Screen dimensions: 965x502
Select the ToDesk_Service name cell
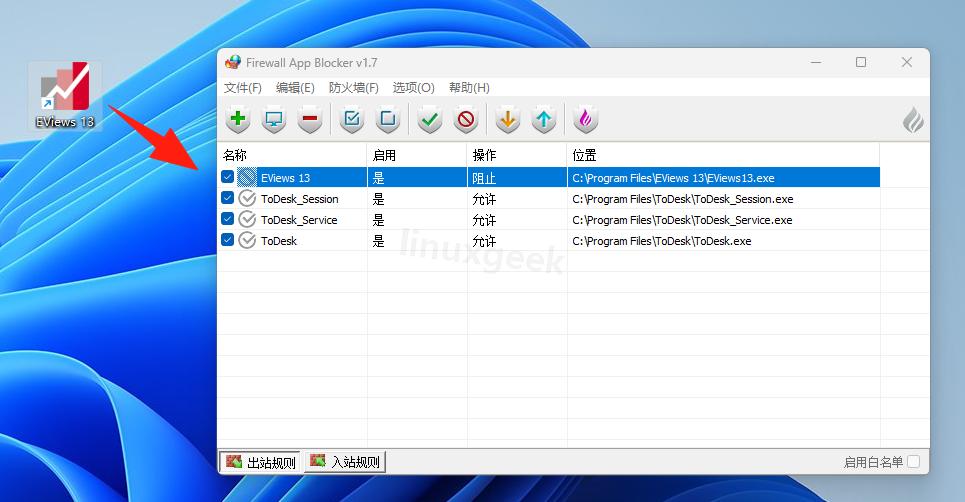click(x=299, y=220)
